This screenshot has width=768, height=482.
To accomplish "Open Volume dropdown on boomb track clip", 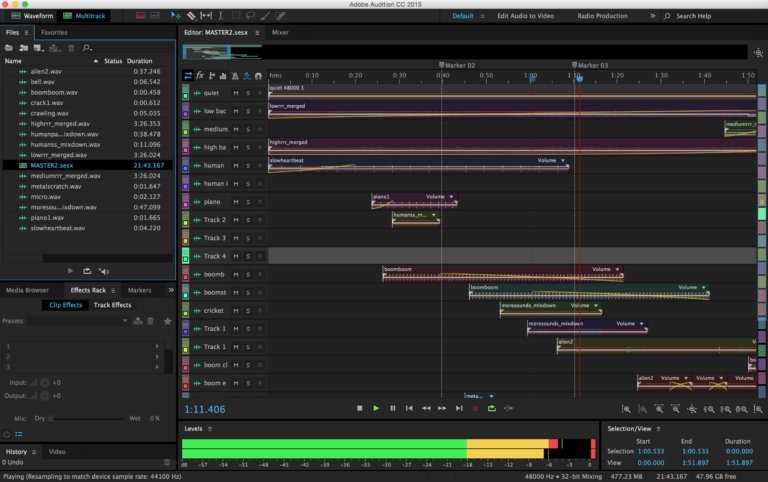I will tap(617, 269).
